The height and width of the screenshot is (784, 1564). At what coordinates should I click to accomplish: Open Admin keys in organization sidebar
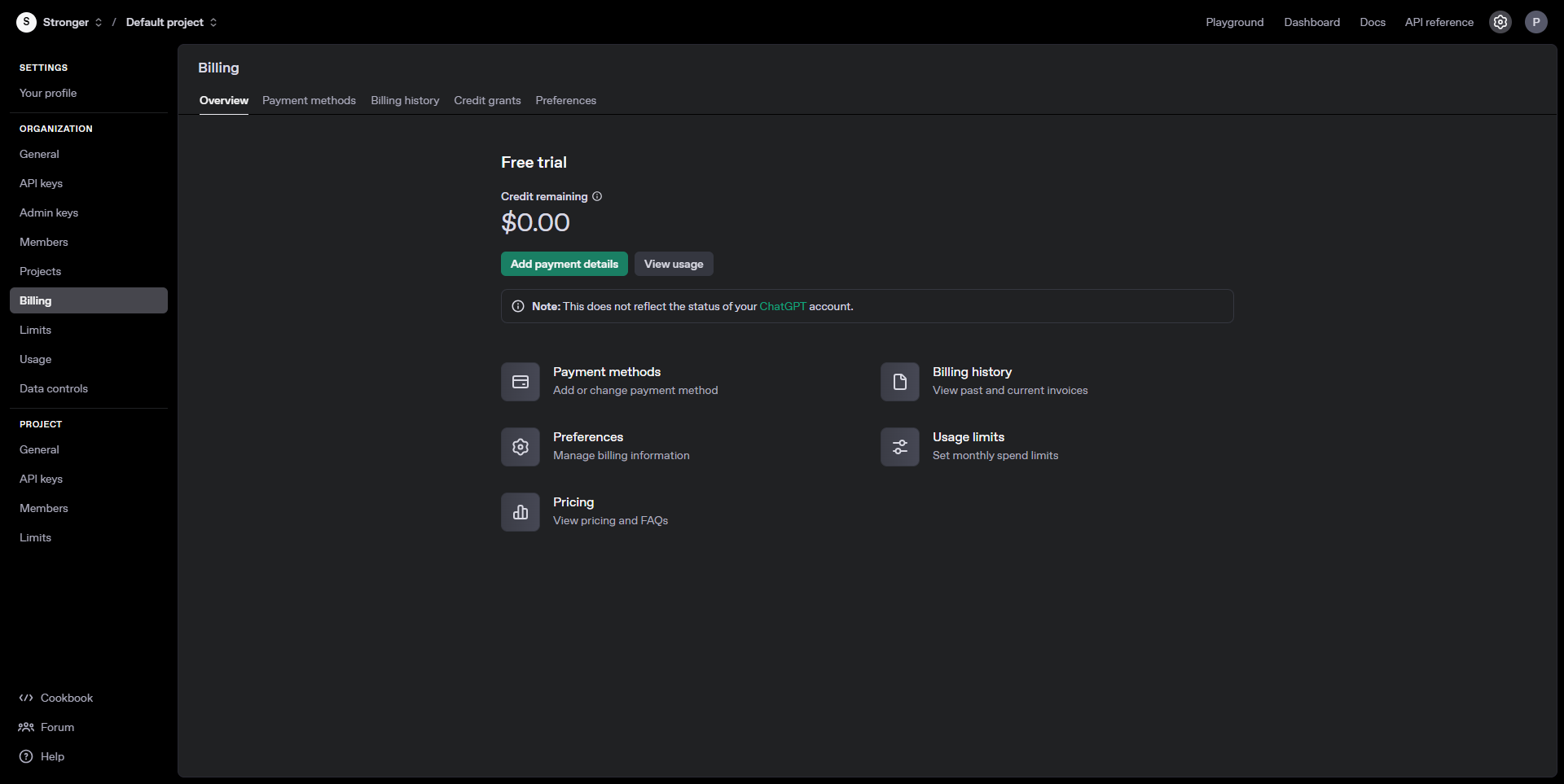[49, 212]
